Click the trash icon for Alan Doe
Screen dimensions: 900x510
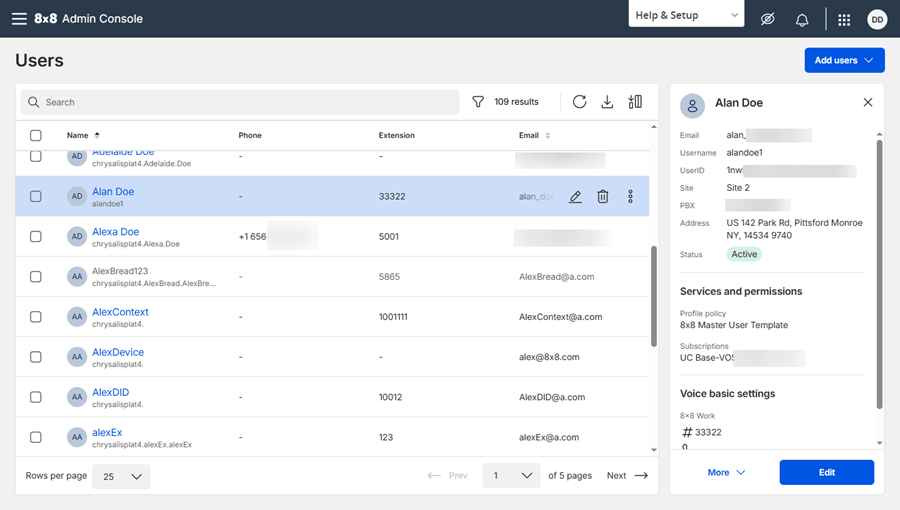pos(603,197)
